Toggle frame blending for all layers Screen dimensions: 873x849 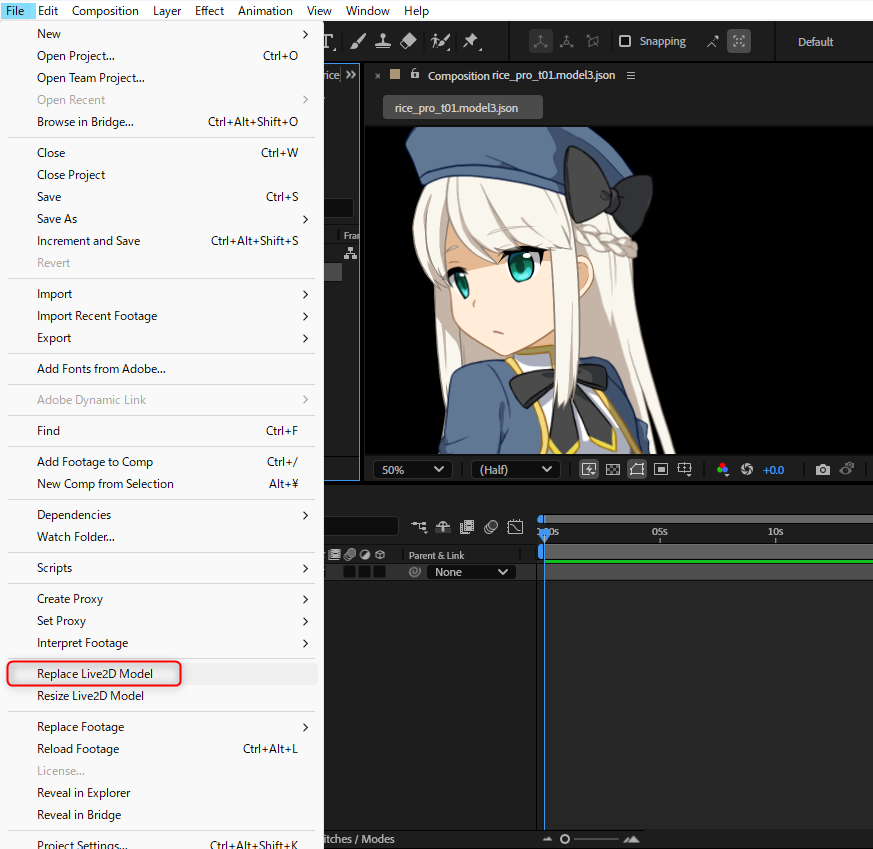tap(467, 526)
